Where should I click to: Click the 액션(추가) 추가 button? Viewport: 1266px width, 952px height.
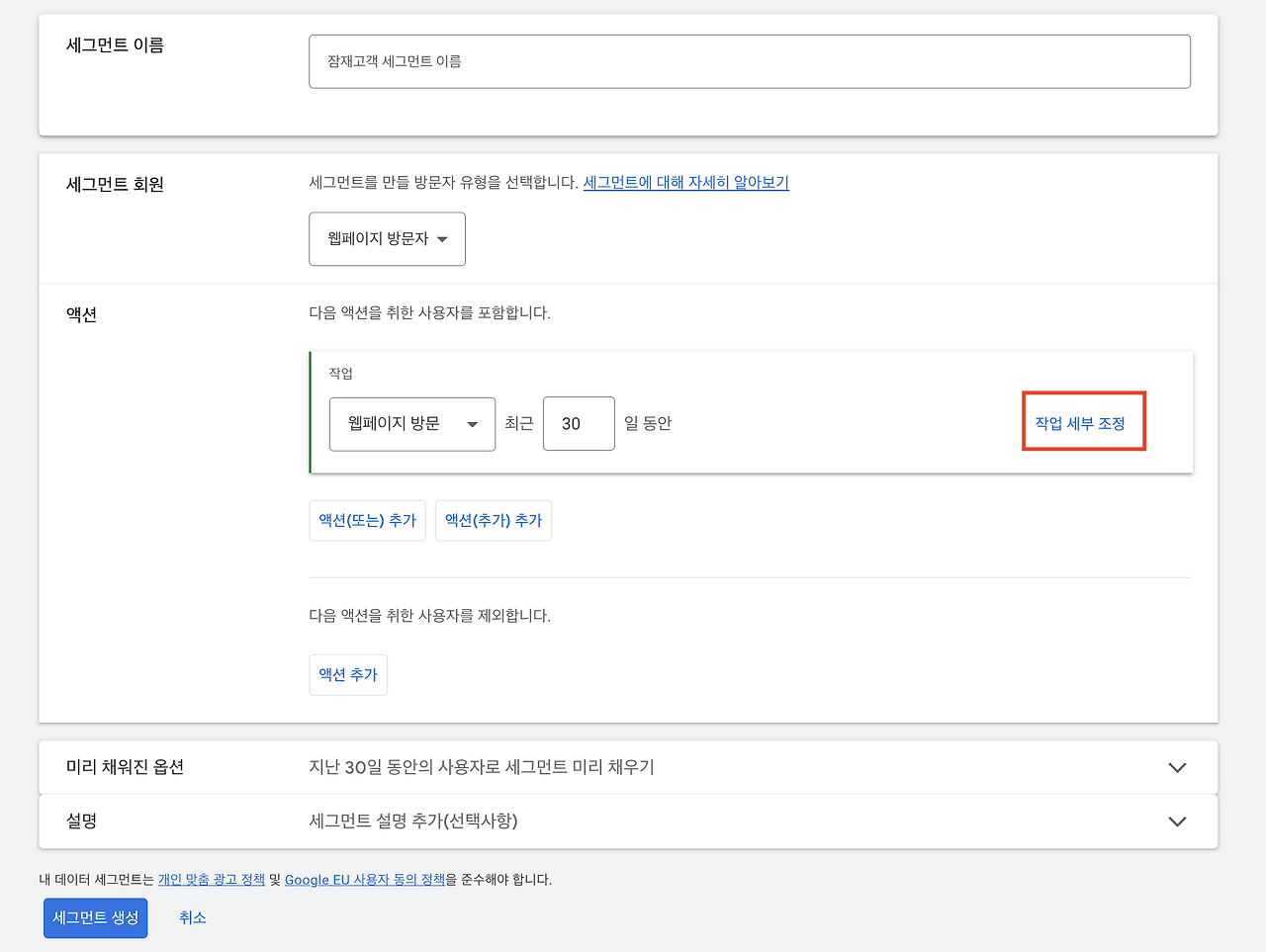(493, 520)
